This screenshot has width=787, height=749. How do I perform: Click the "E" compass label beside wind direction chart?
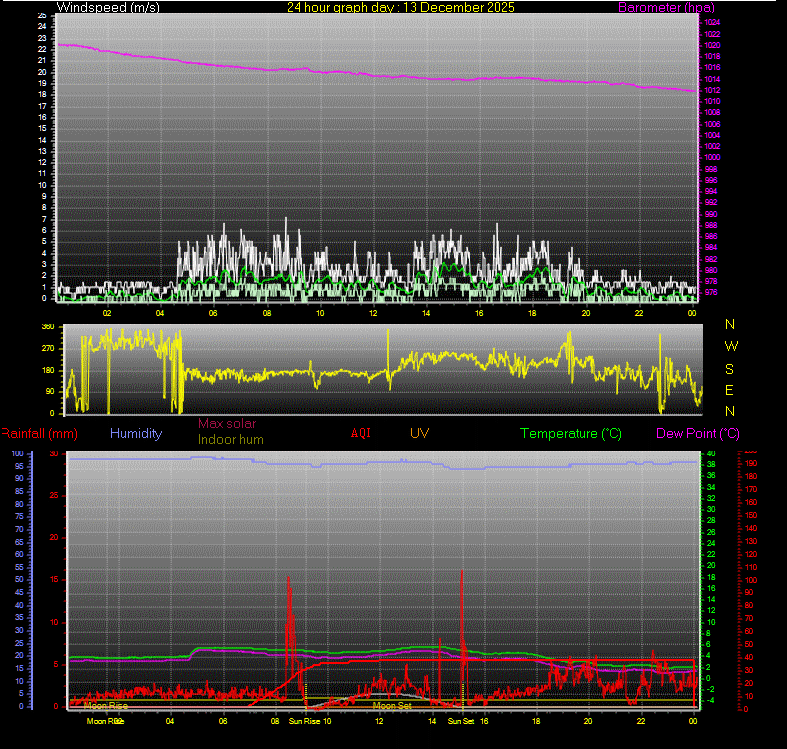coord(729,391)
